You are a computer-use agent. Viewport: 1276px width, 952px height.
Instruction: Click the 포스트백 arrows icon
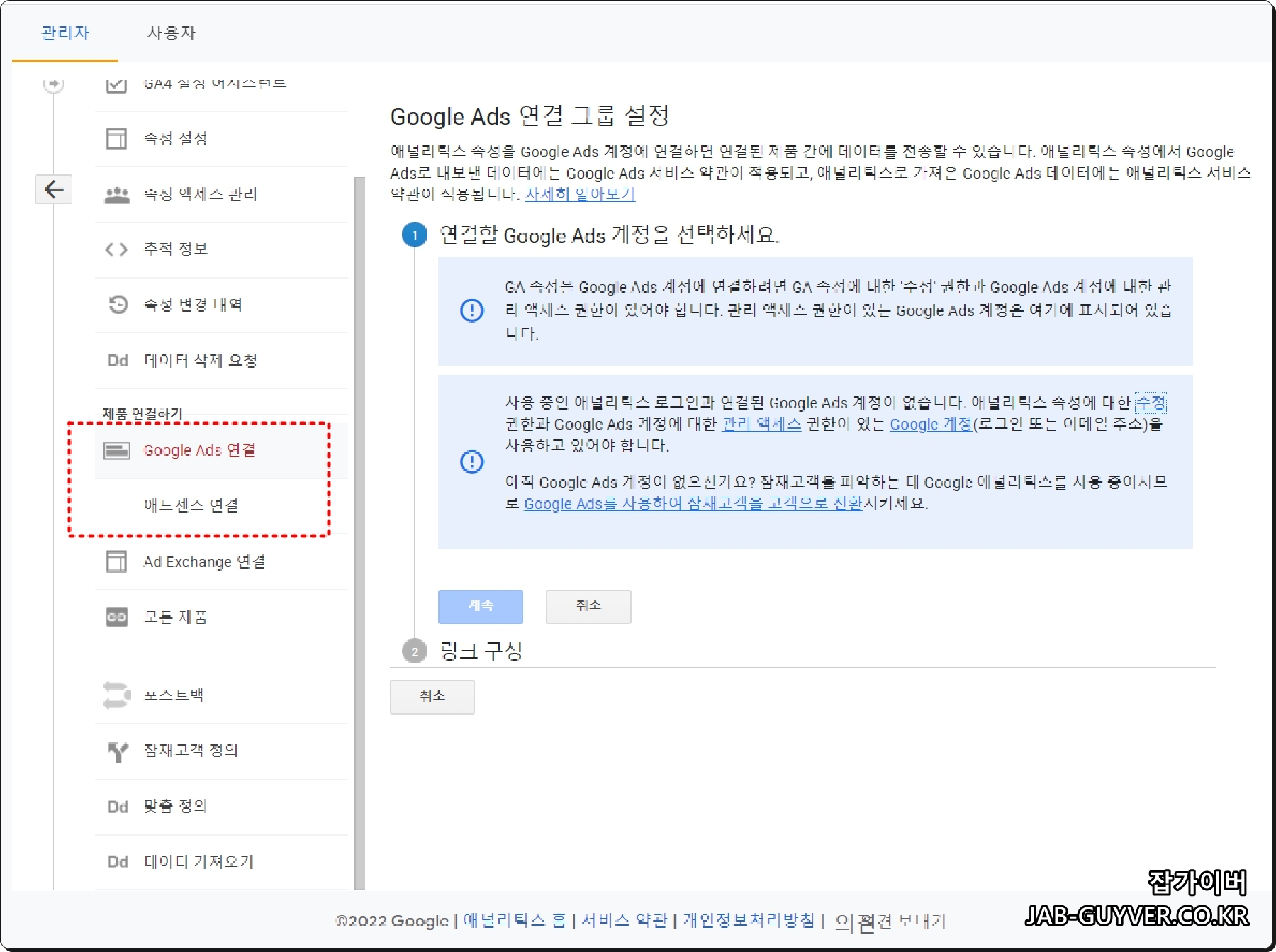pos(117,695)
